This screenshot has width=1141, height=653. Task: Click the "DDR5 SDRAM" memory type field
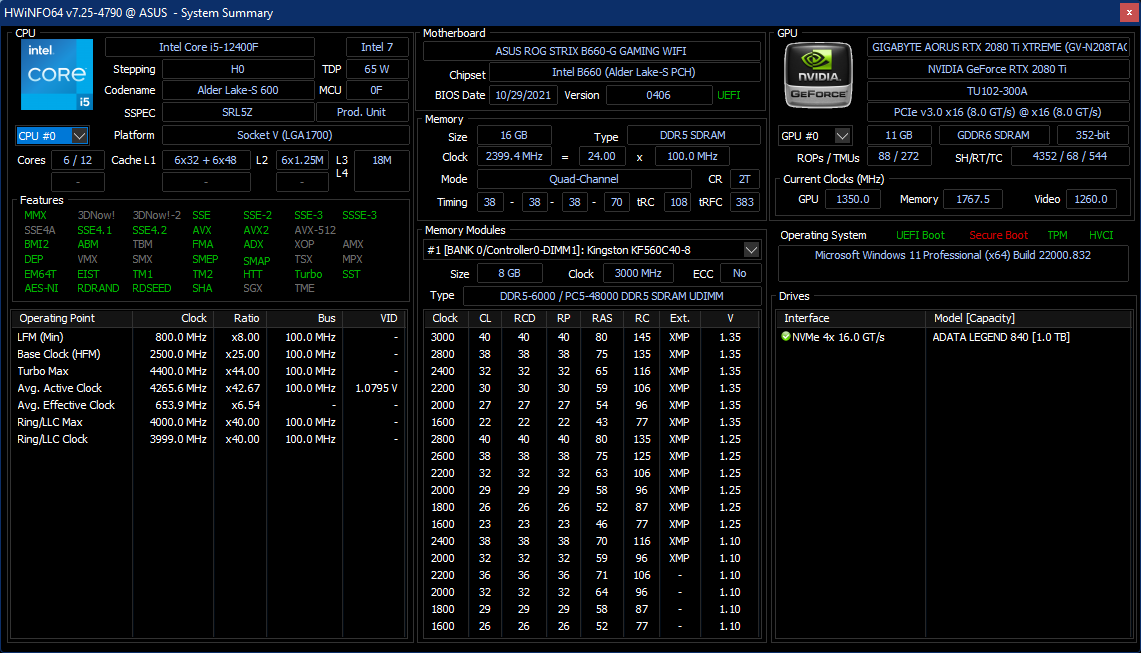(x=693, y=135)
